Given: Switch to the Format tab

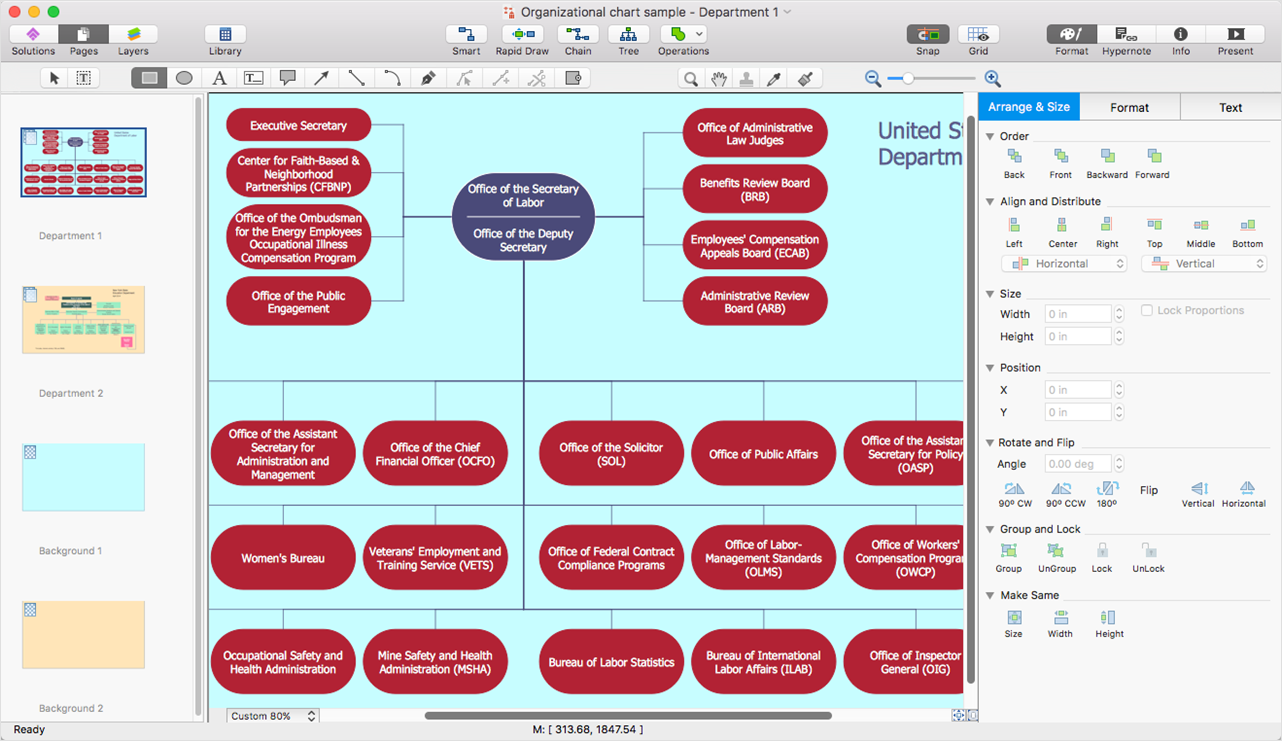Looking at the screenshot, I should coord(1129,107).
